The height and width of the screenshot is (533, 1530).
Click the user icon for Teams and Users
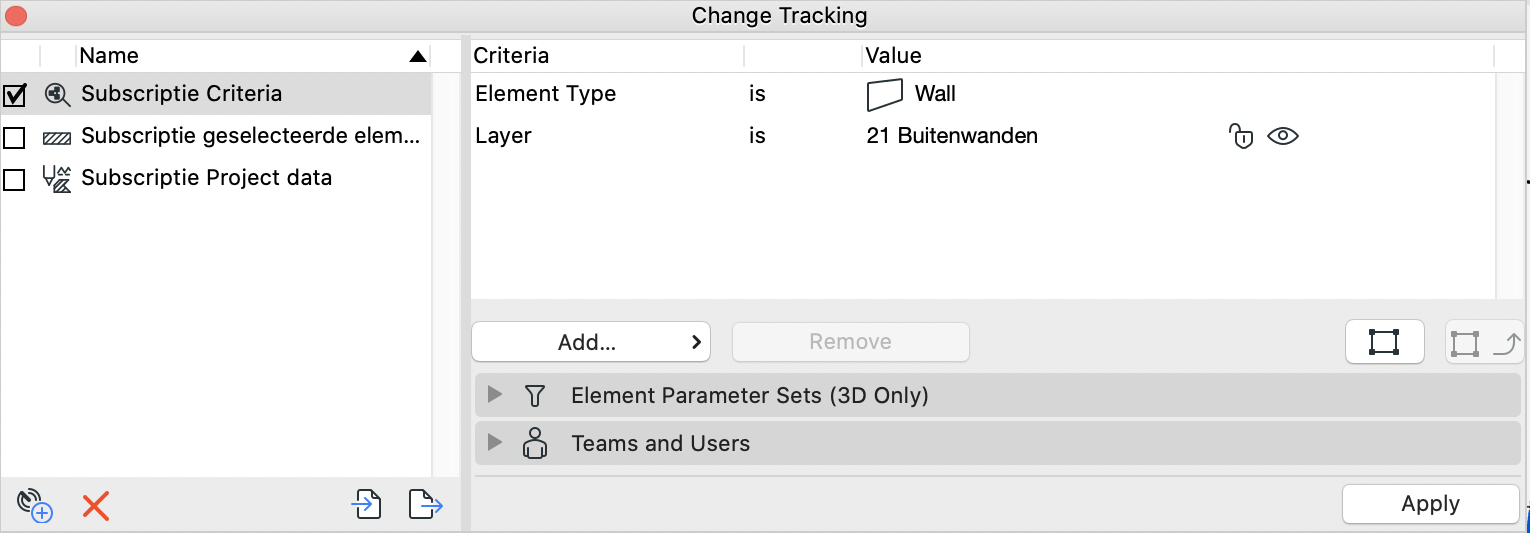[x=535, y=443]
